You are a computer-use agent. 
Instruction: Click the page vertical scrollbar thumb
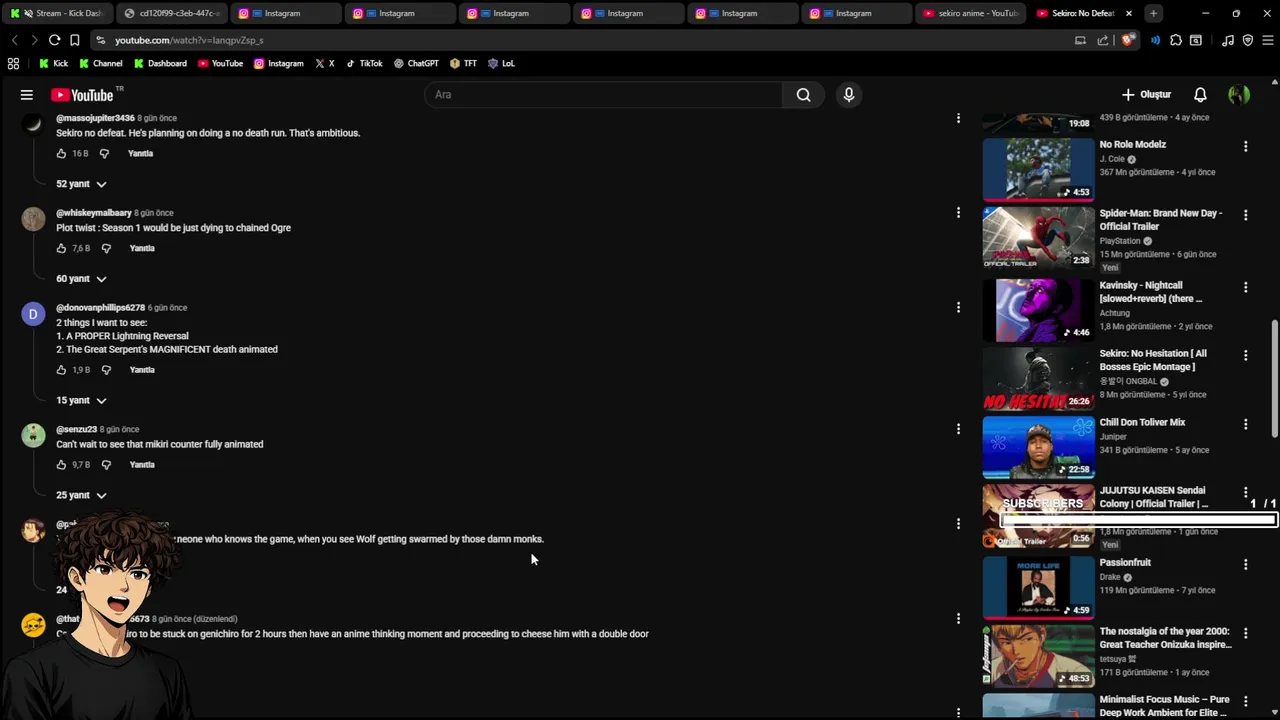(1274, 378)
